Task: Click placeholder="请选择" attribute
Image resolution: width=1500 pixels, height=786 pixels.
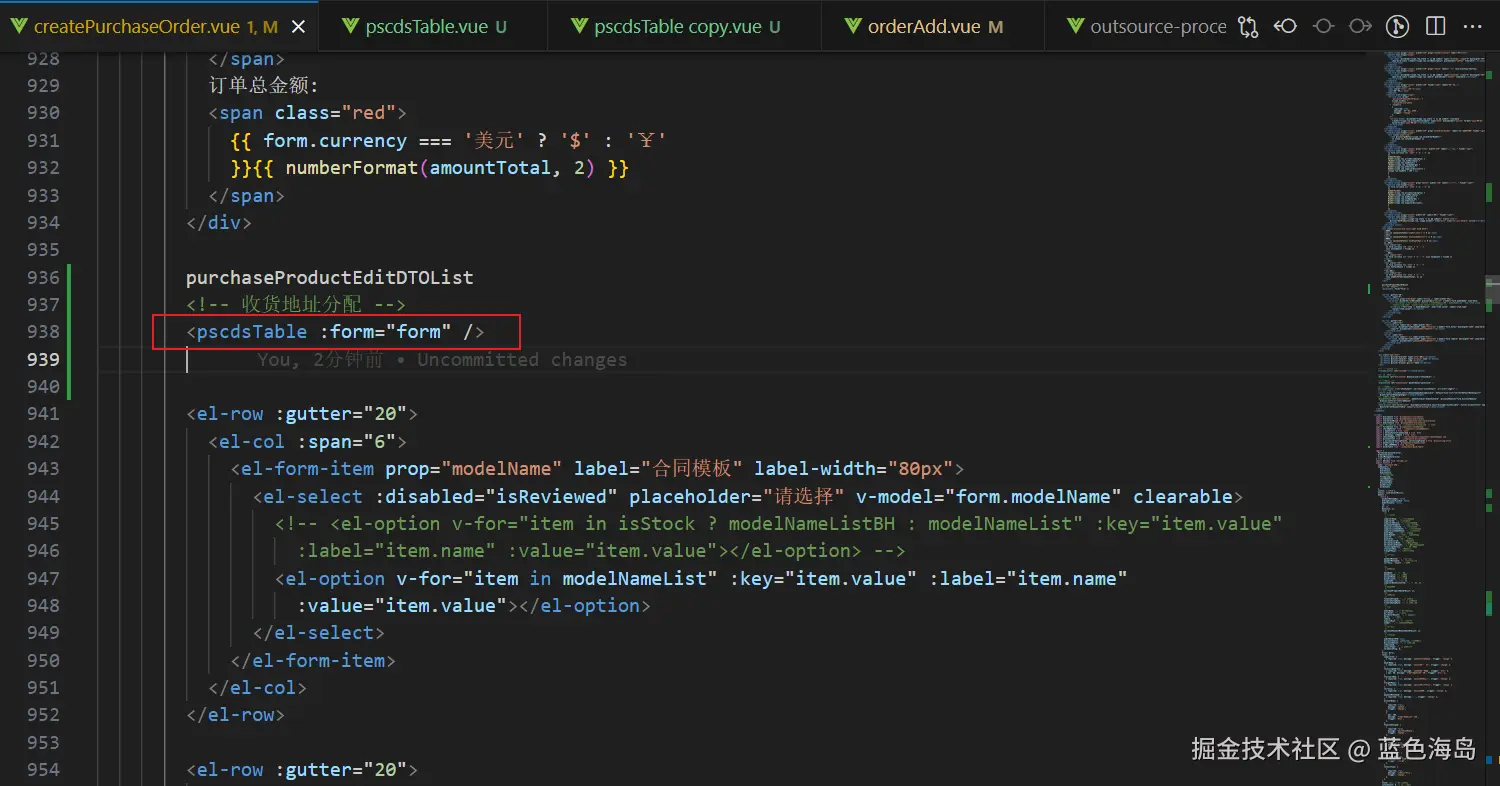Action: tap(737, 496)
